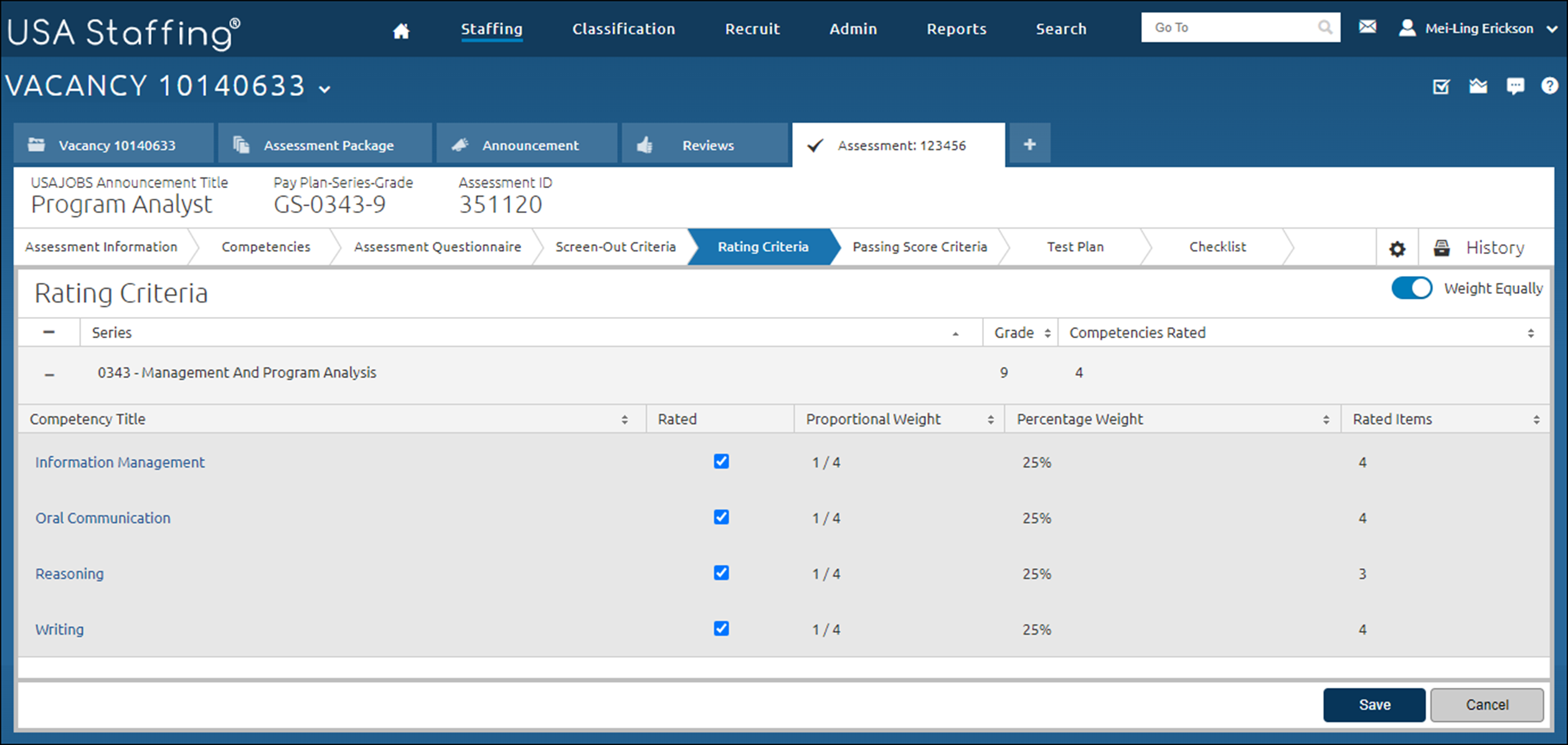Open the Recruit menu
1568x745 pixels.
click(752, 29)
